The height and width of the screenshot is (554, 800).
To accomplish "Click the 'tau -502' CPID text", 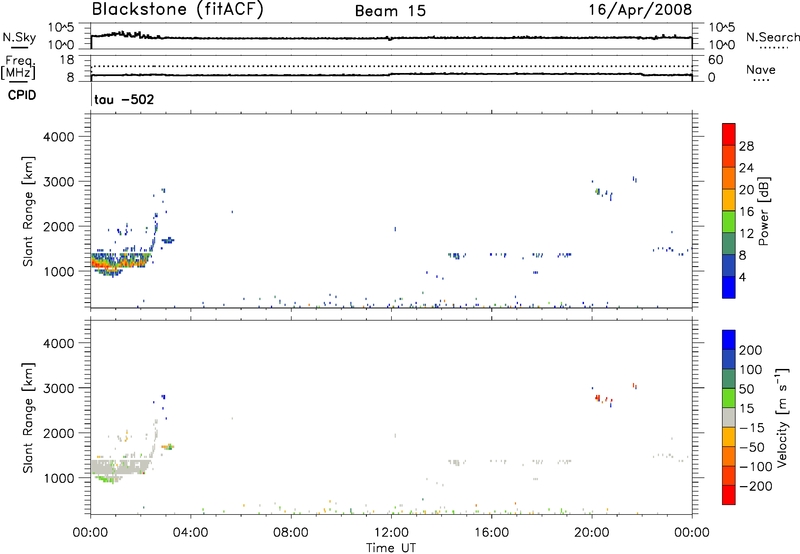I will coord(124,99).
